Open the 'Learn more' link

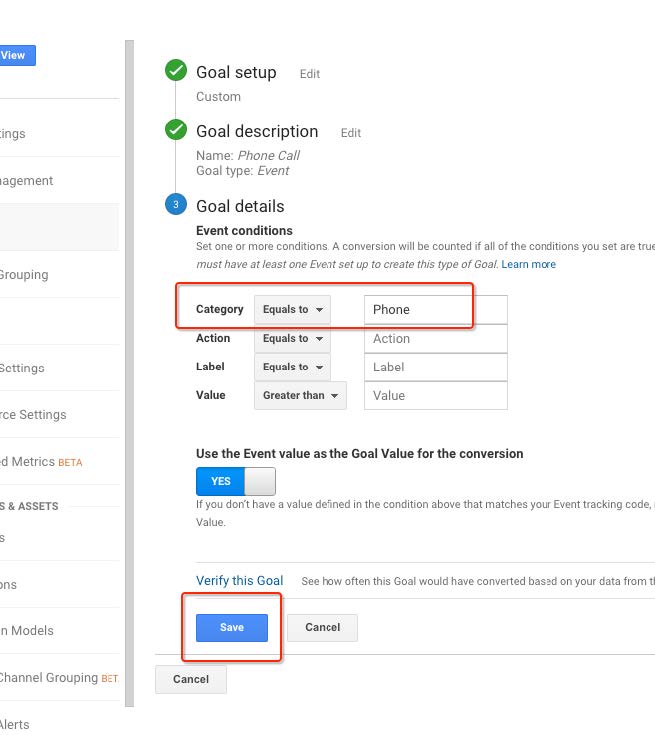coord(528,264)
